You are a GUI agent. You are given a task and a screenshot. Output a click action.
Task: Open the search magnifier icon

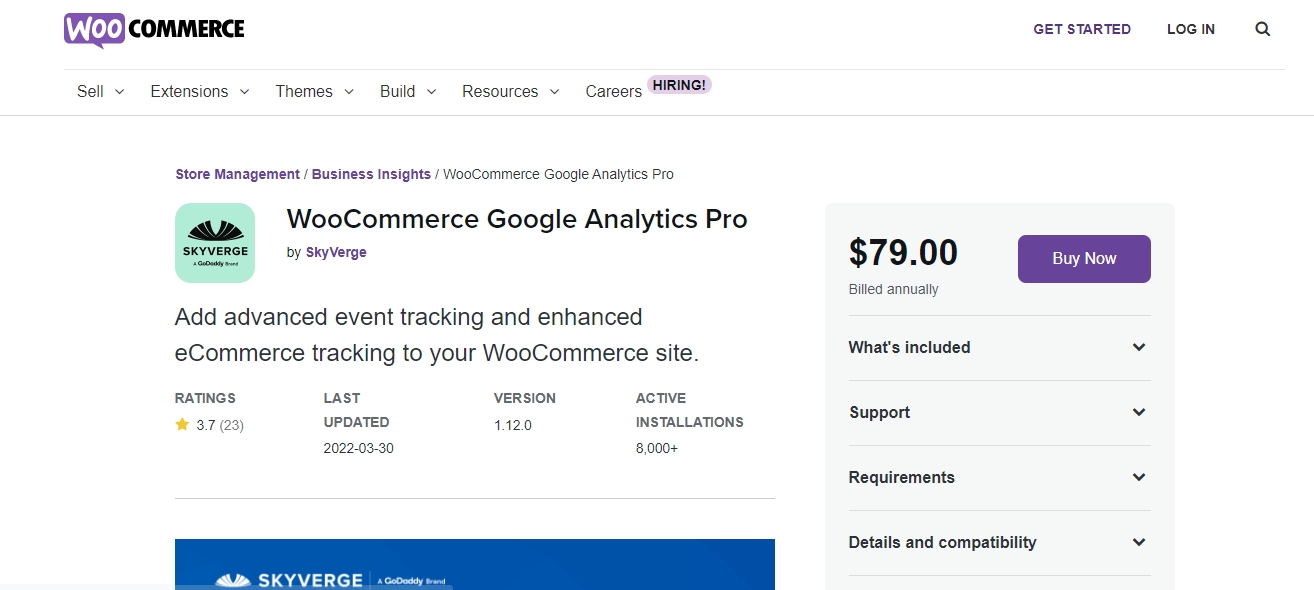[x=1263, y=29]
